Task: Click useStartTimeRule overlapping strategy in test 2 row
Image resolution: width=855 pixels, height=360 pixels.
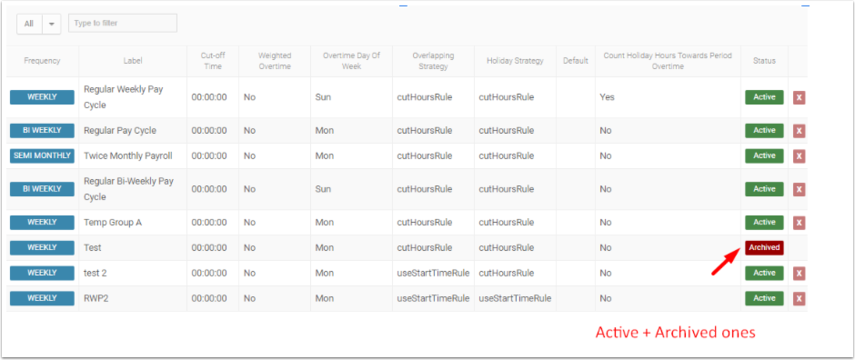Action: pos(433,273)
